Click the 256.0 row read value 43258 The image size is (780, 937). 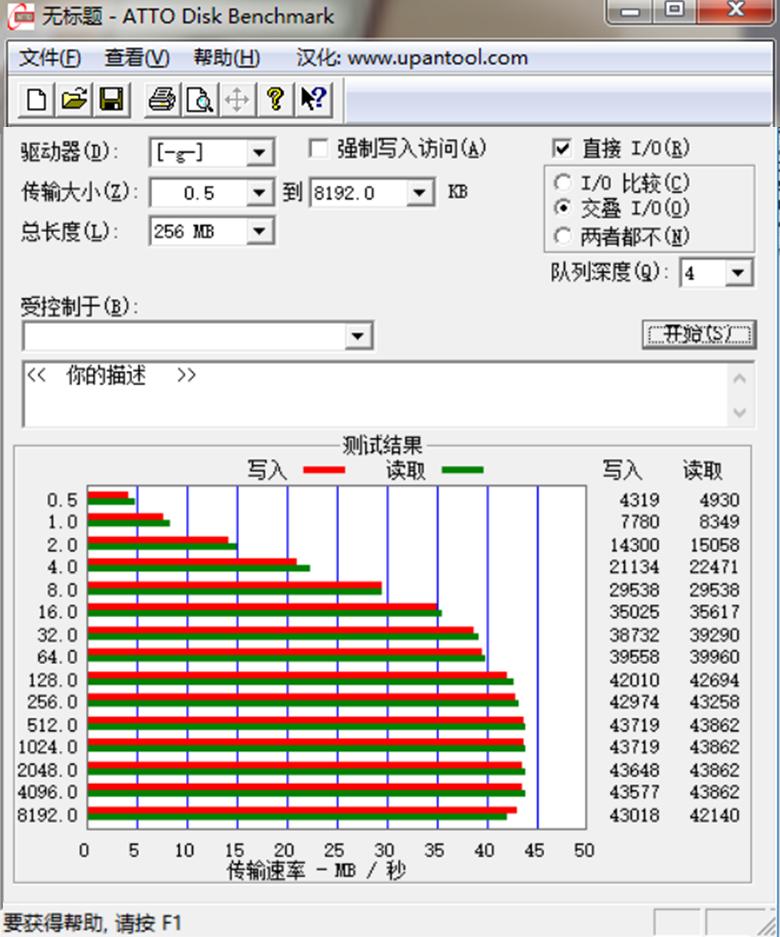(x=714, y=702)
